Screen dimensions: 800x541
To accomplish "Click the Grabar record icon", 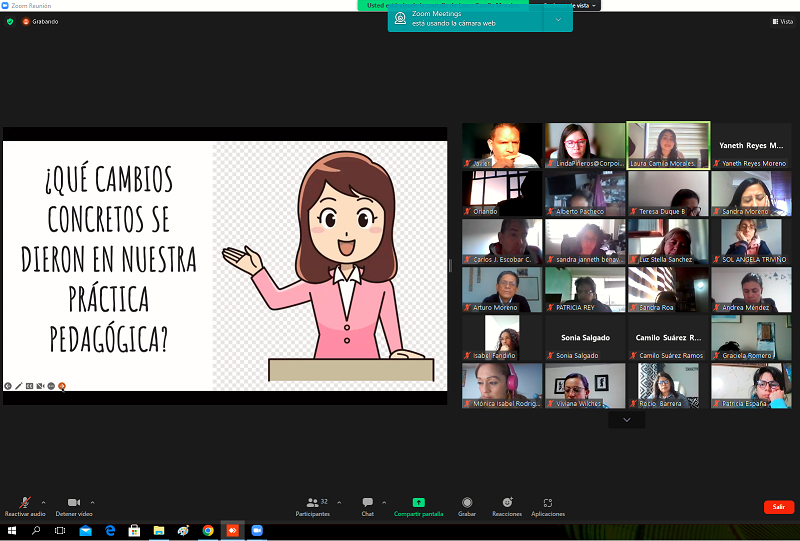I will [x=467, y=502].
